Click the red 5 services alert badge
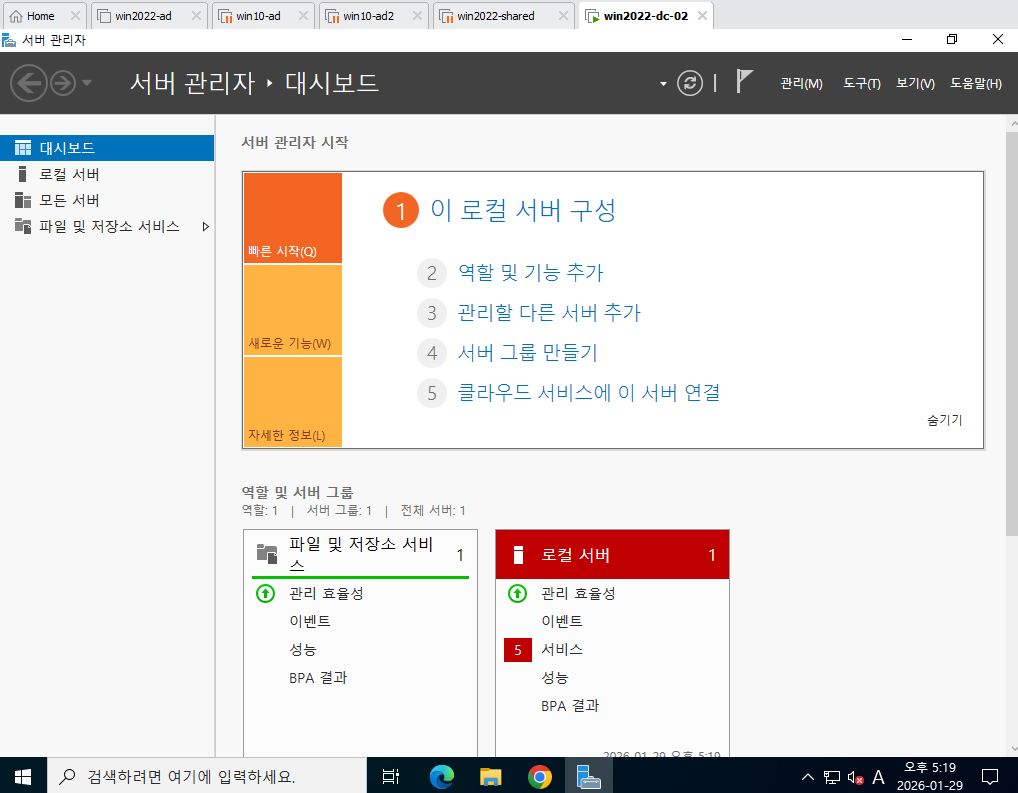 point(517,650)
